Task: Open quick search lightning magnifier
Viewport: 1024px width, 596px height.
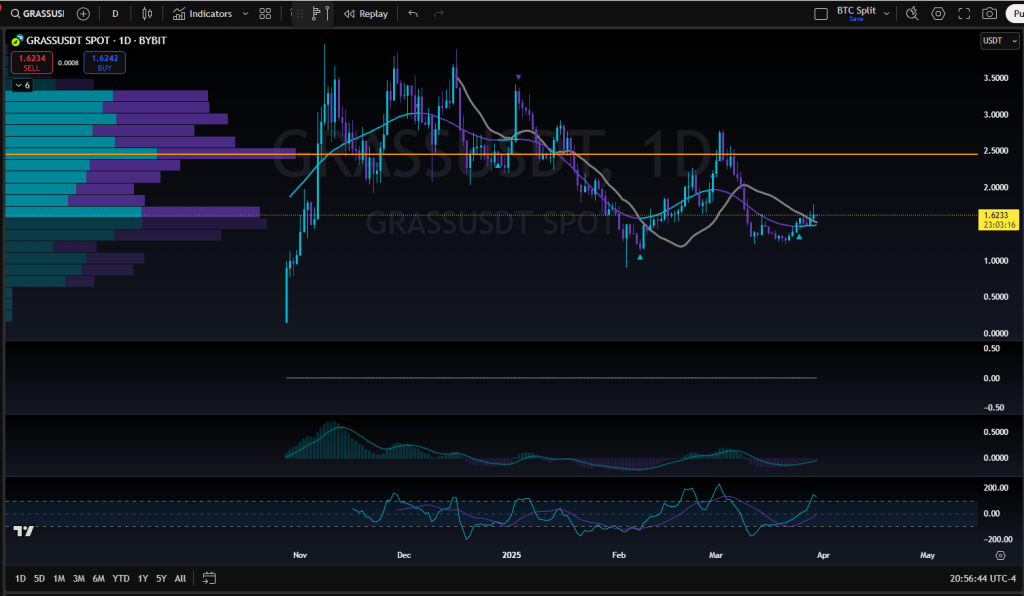Action: coord(912,14)
